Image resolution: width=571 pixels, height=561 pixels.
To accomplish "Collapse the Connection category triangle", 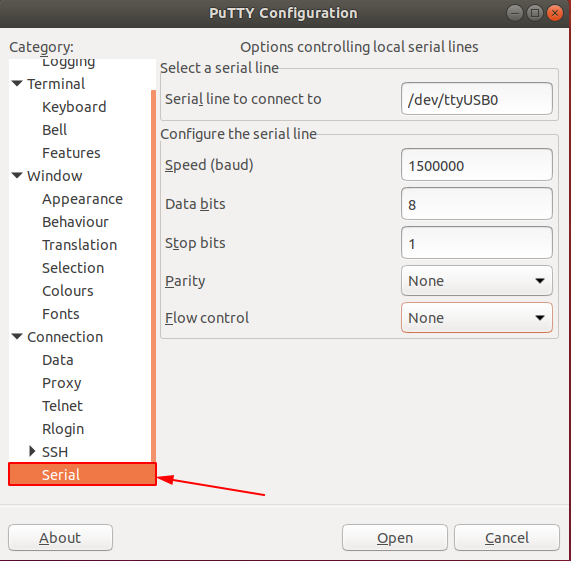I will [x=17, y=337].
